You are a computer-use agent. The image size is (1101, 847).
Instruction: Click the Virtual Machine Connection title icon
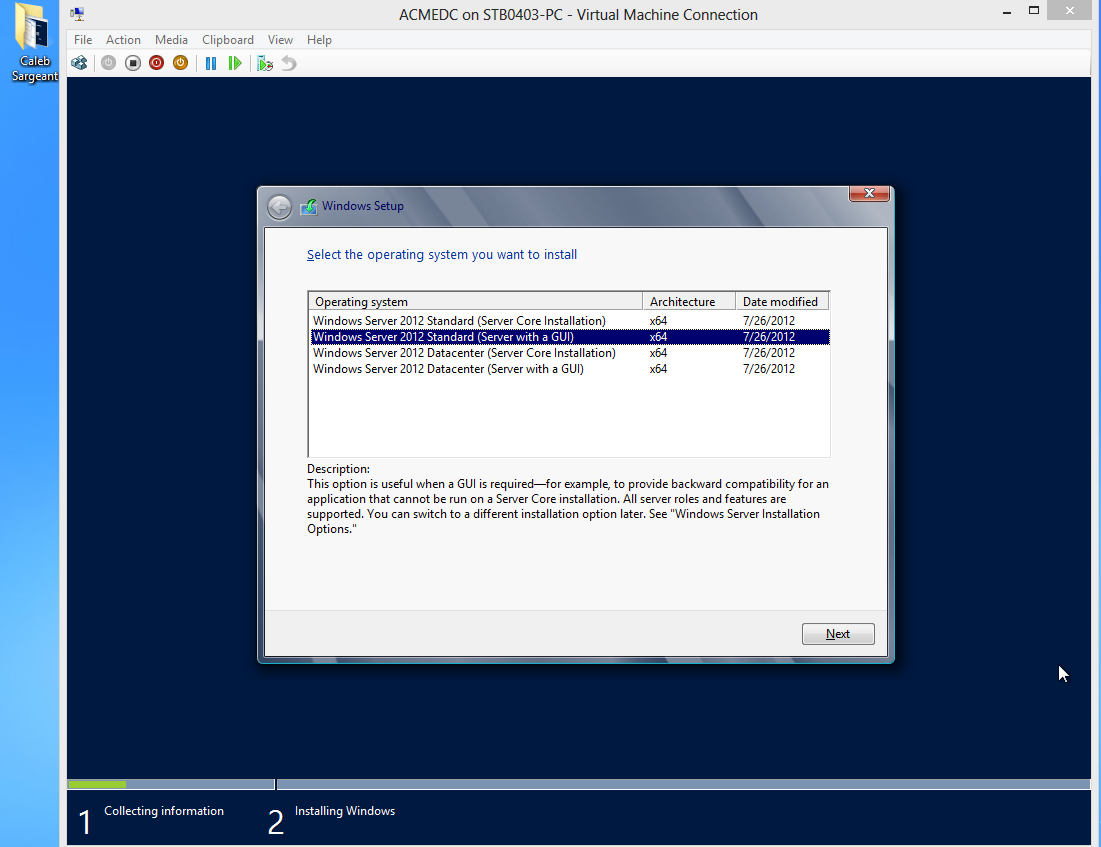(x=77, y=14)
